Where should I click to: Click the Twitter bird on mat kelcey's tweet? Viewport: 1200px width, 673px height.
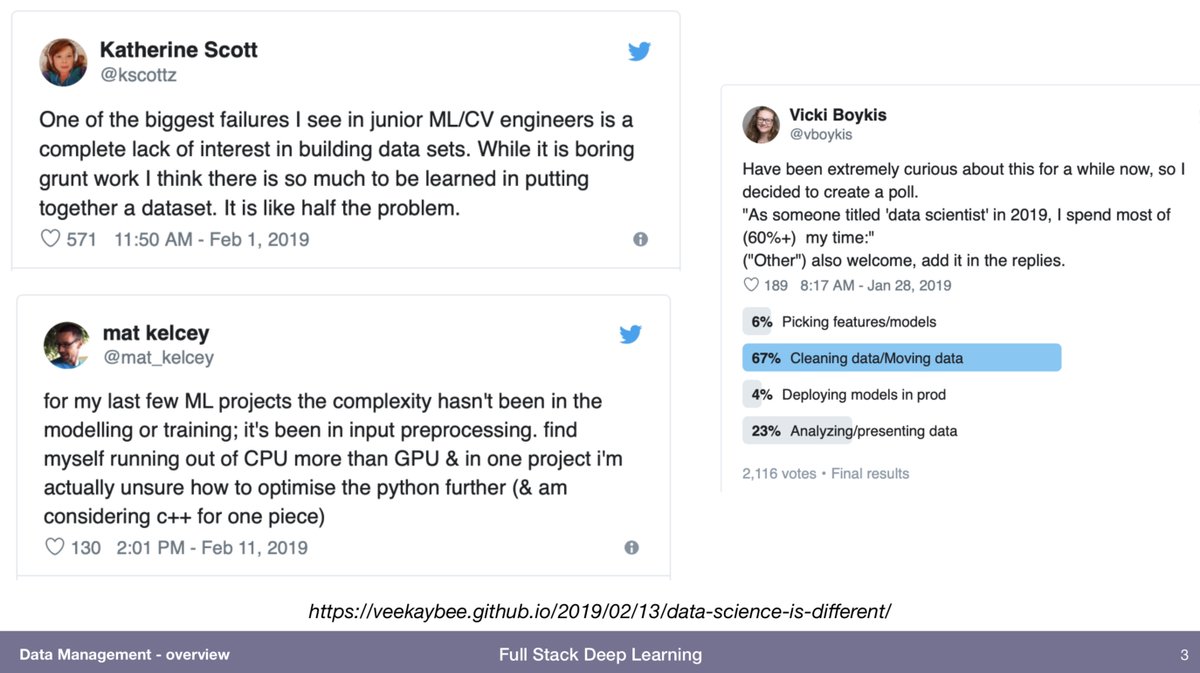coord(630,335)
